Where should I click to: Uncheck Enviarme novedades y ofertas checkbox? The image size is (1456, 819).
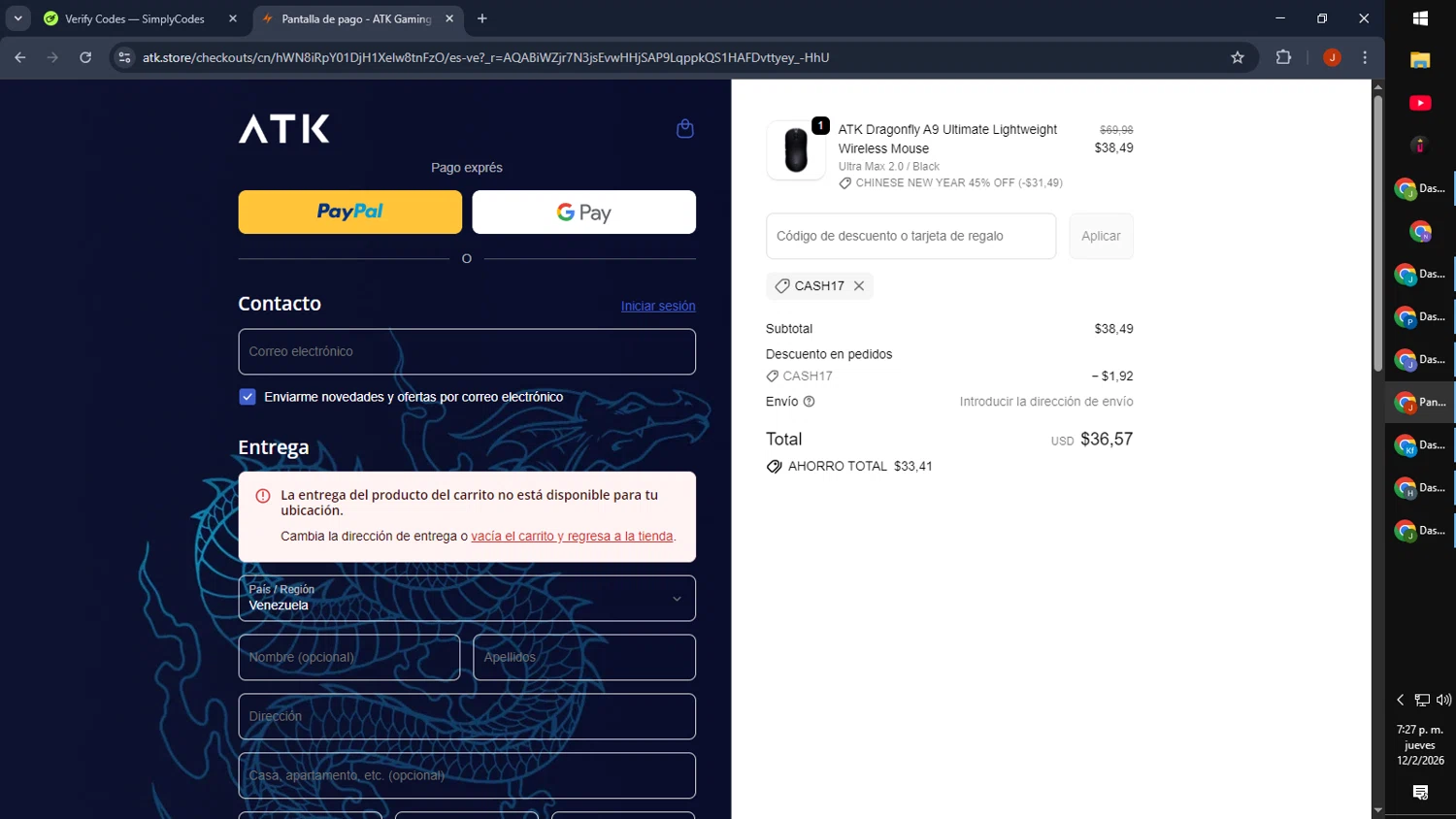pos(248,397)
